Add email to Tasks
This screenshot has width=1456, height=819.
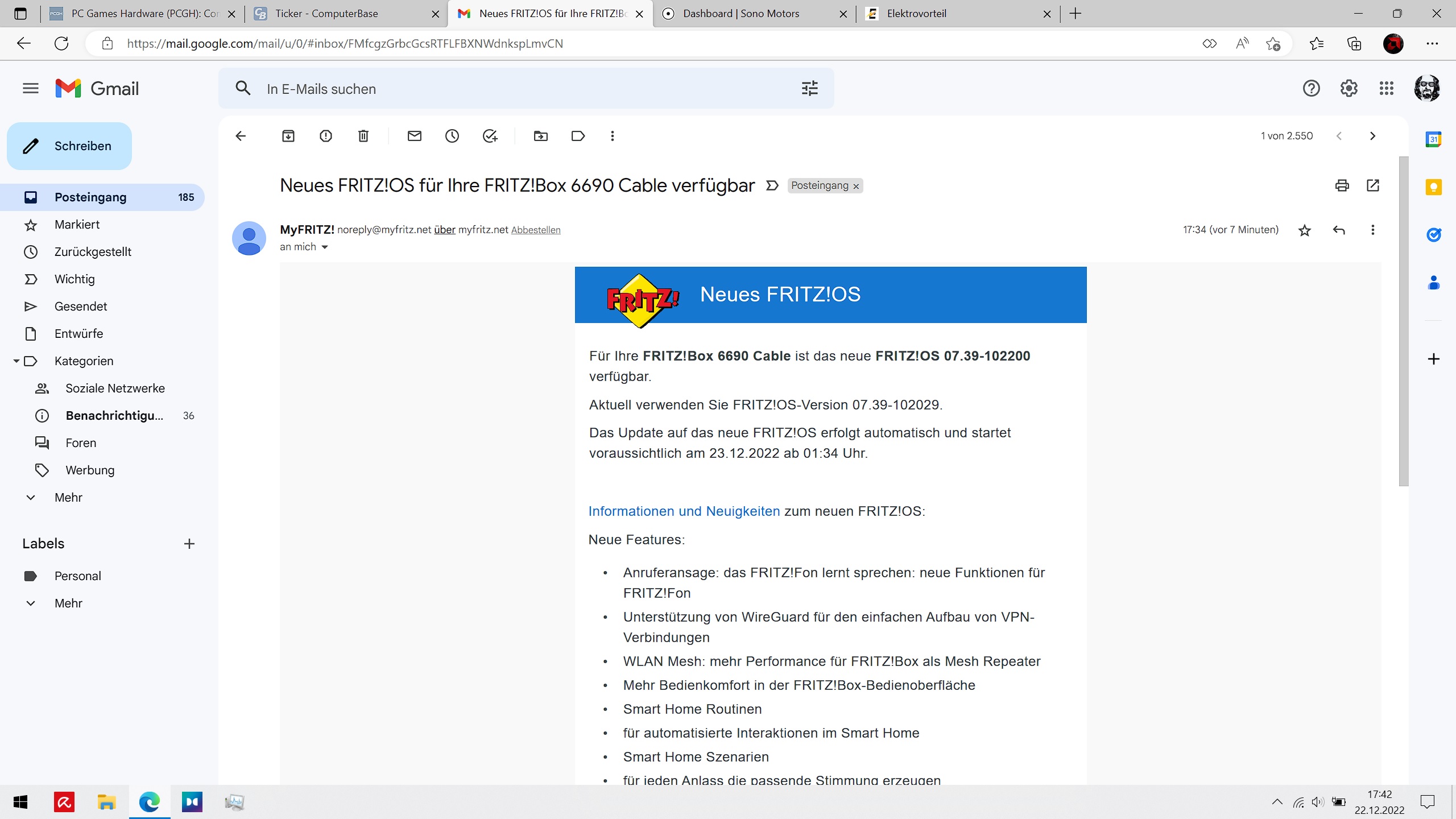pos(490,136)
